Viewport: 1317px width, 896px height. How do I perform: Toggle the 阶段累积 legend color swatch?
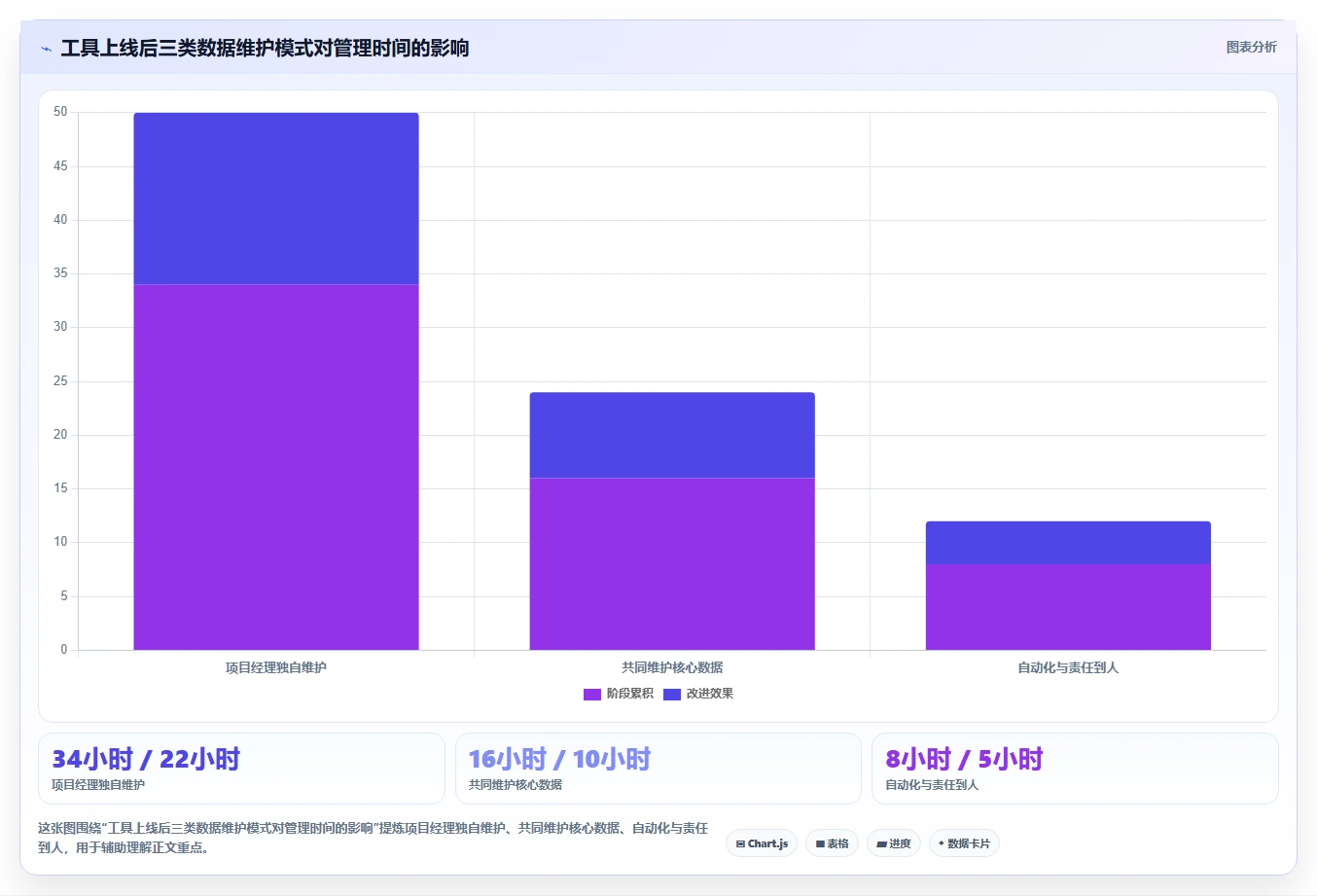(591, 694)
